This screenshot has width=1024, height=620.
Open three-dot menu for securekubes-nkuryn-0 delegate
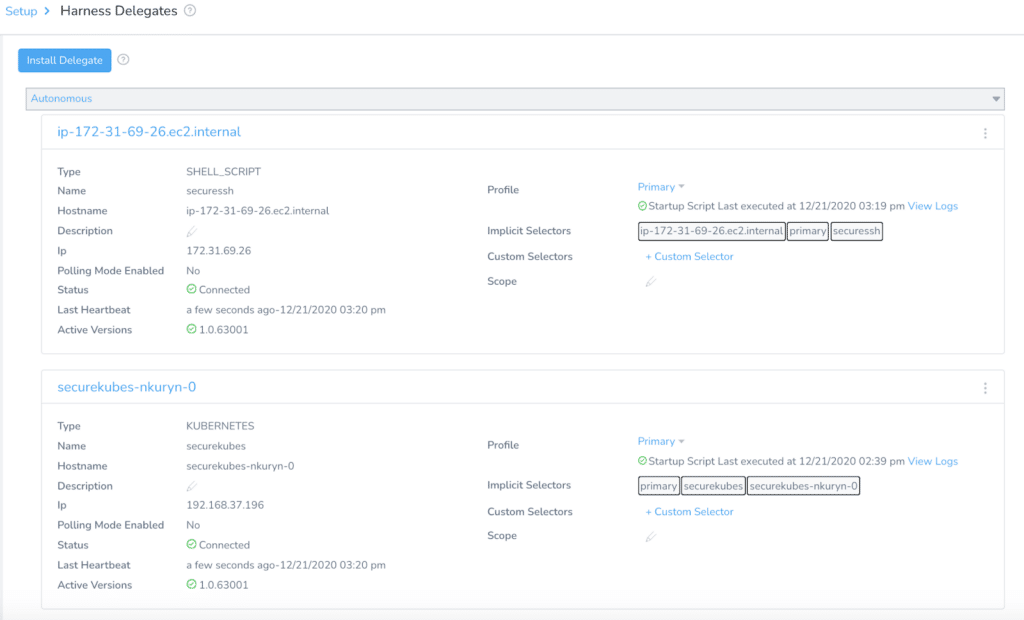(985, 388)
